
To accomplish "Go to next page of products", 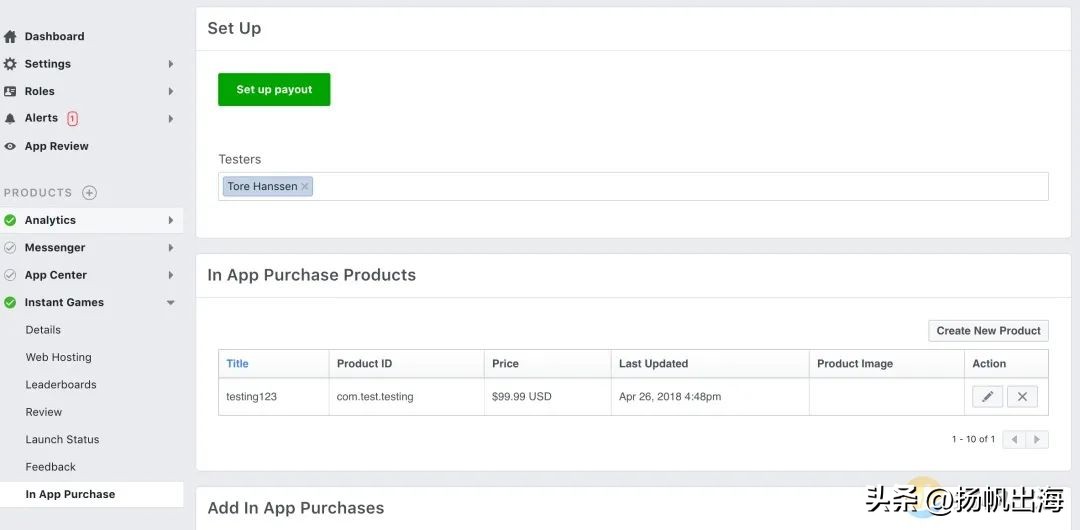I will [1038, 439].
